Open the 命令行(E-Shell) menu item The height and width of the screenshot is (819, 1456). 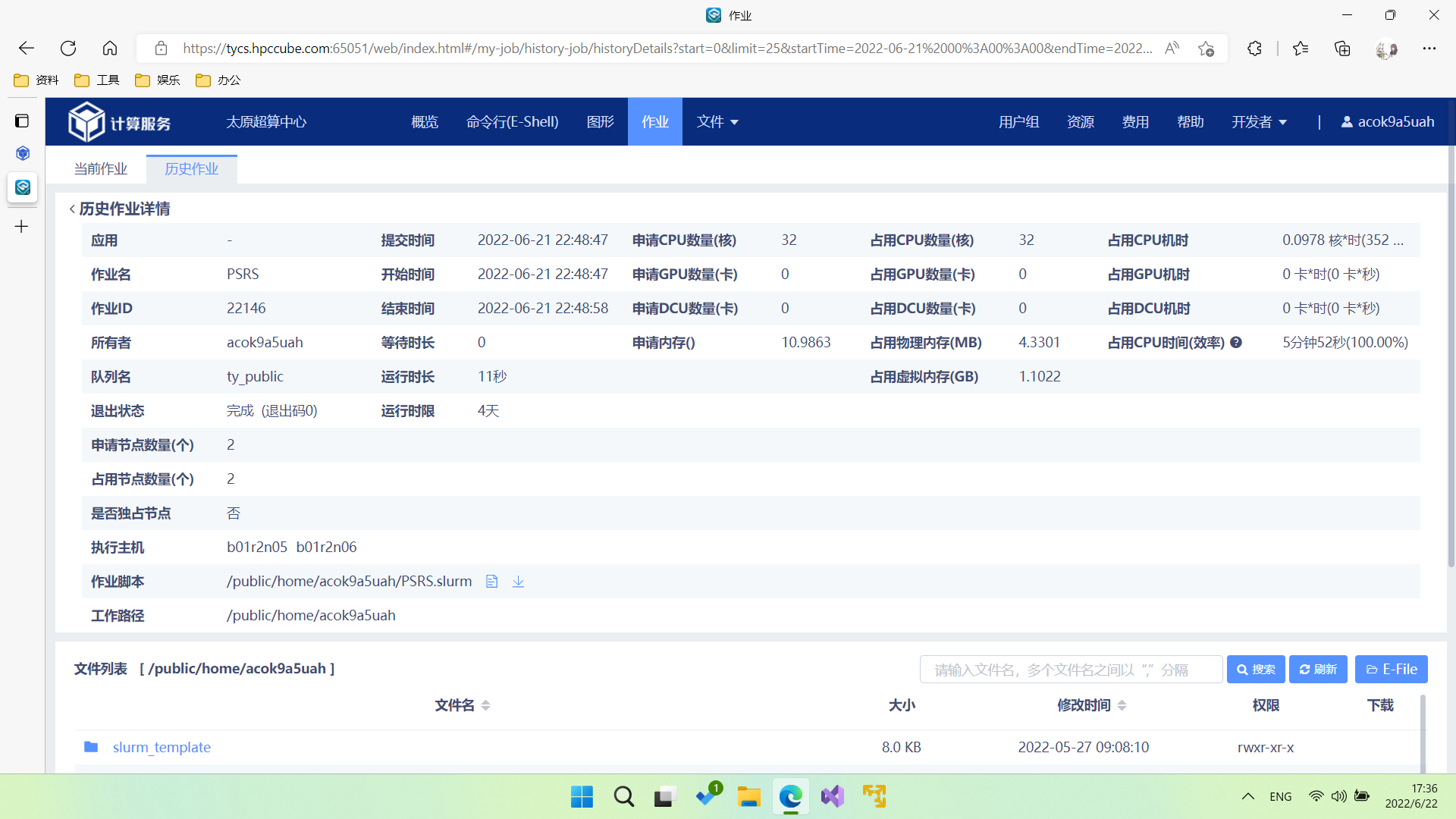point(512,122)
